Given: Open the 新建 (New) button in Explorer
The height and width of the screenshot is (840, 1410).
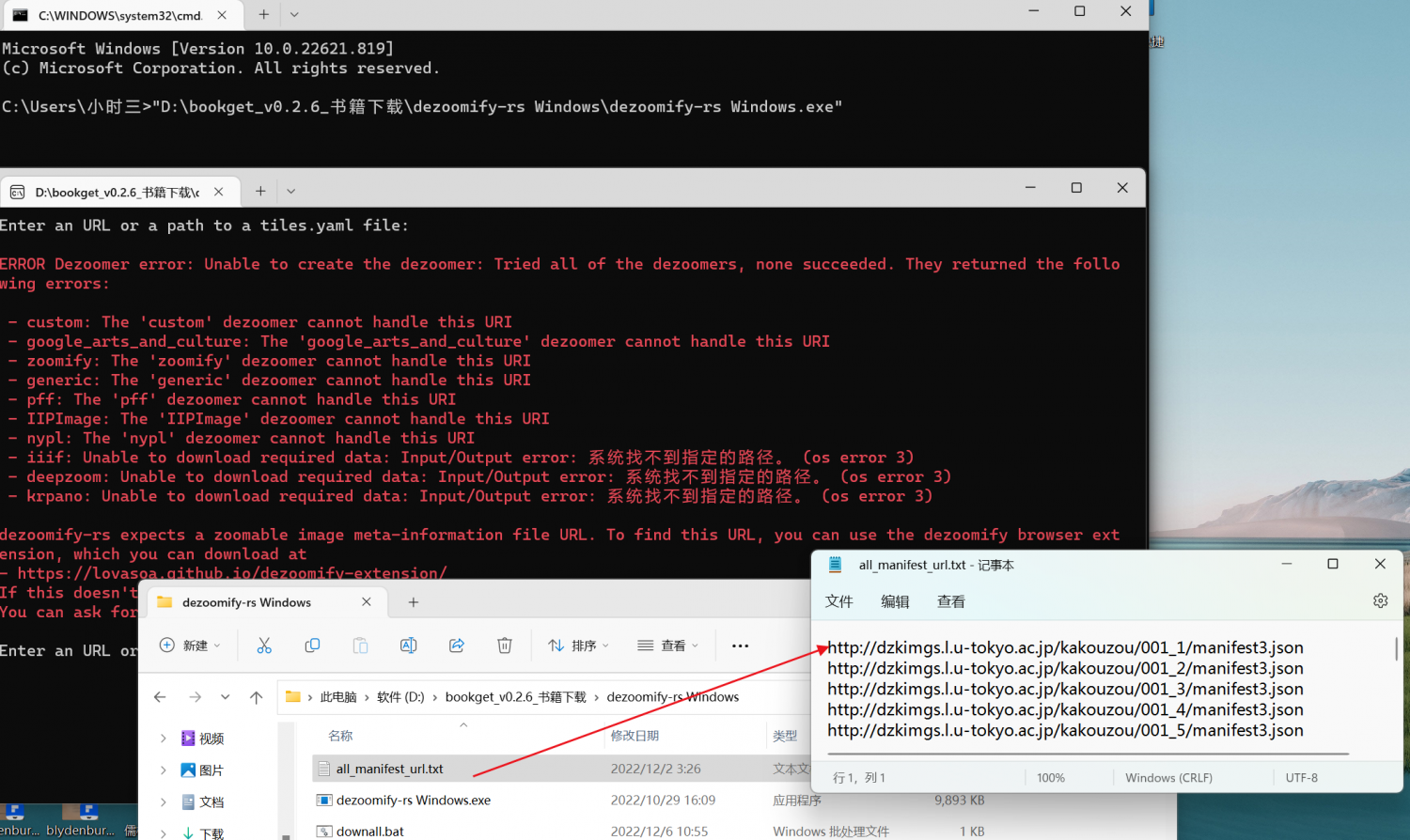Looking at the screenshot, I should [x=191, y=646].
